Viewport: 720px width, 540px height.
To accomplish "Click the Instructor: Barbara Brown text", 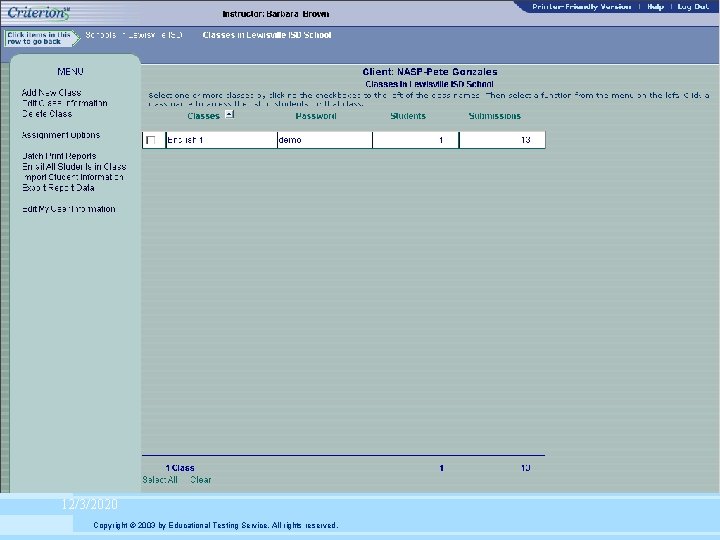I will coord(276,14).
